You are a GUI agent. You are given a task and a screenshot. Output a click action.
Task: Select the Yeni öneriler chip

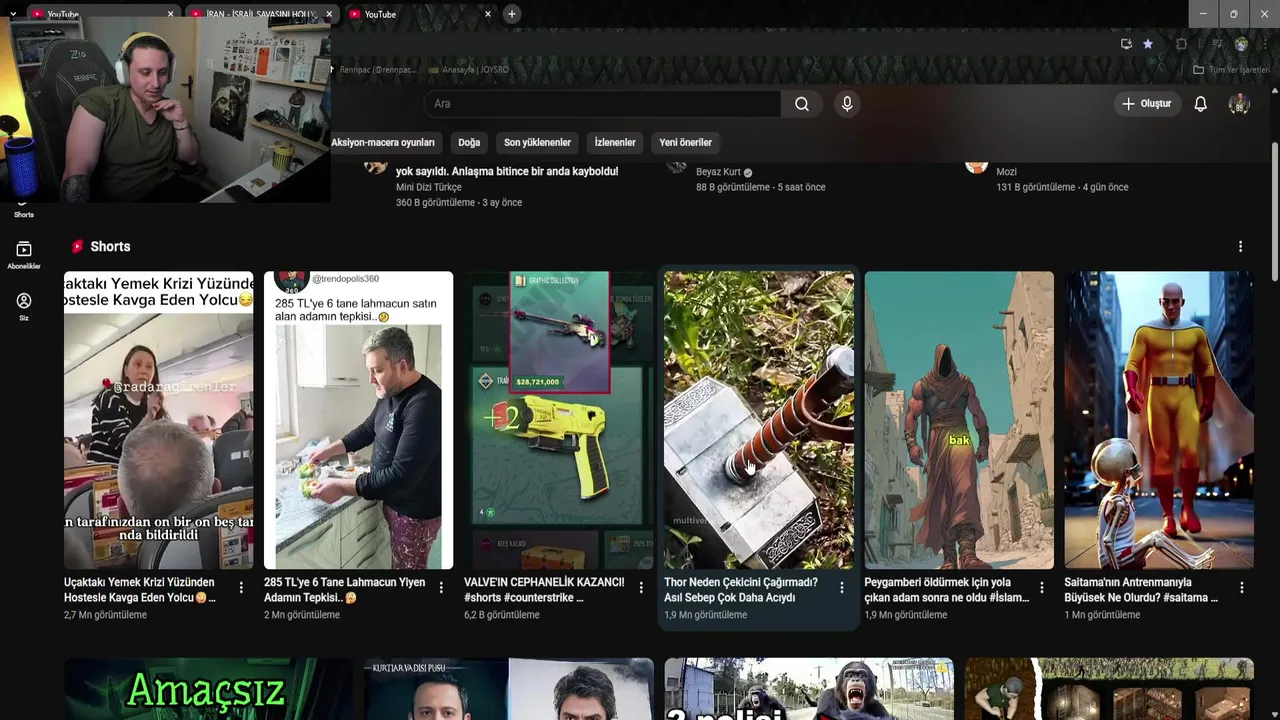[x=685, y=142]
